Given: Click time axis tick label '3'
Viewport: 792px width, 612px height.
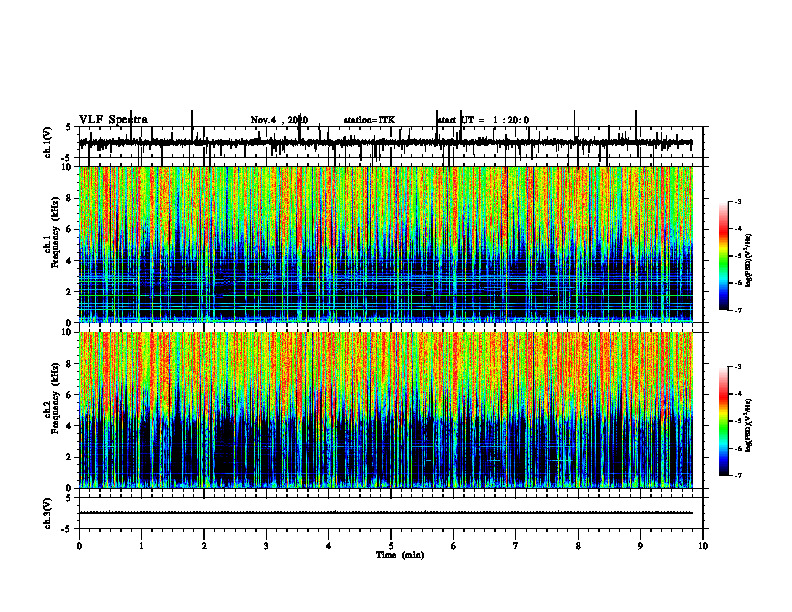Looking at the screenshot, I should [266, 546].
